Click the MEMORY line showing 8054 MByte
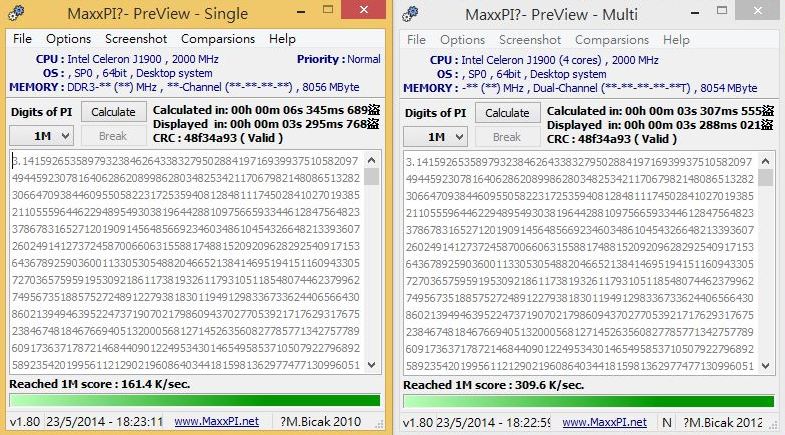Image resolution: width=785 pixels, height=435 pixels. point(580,88)
